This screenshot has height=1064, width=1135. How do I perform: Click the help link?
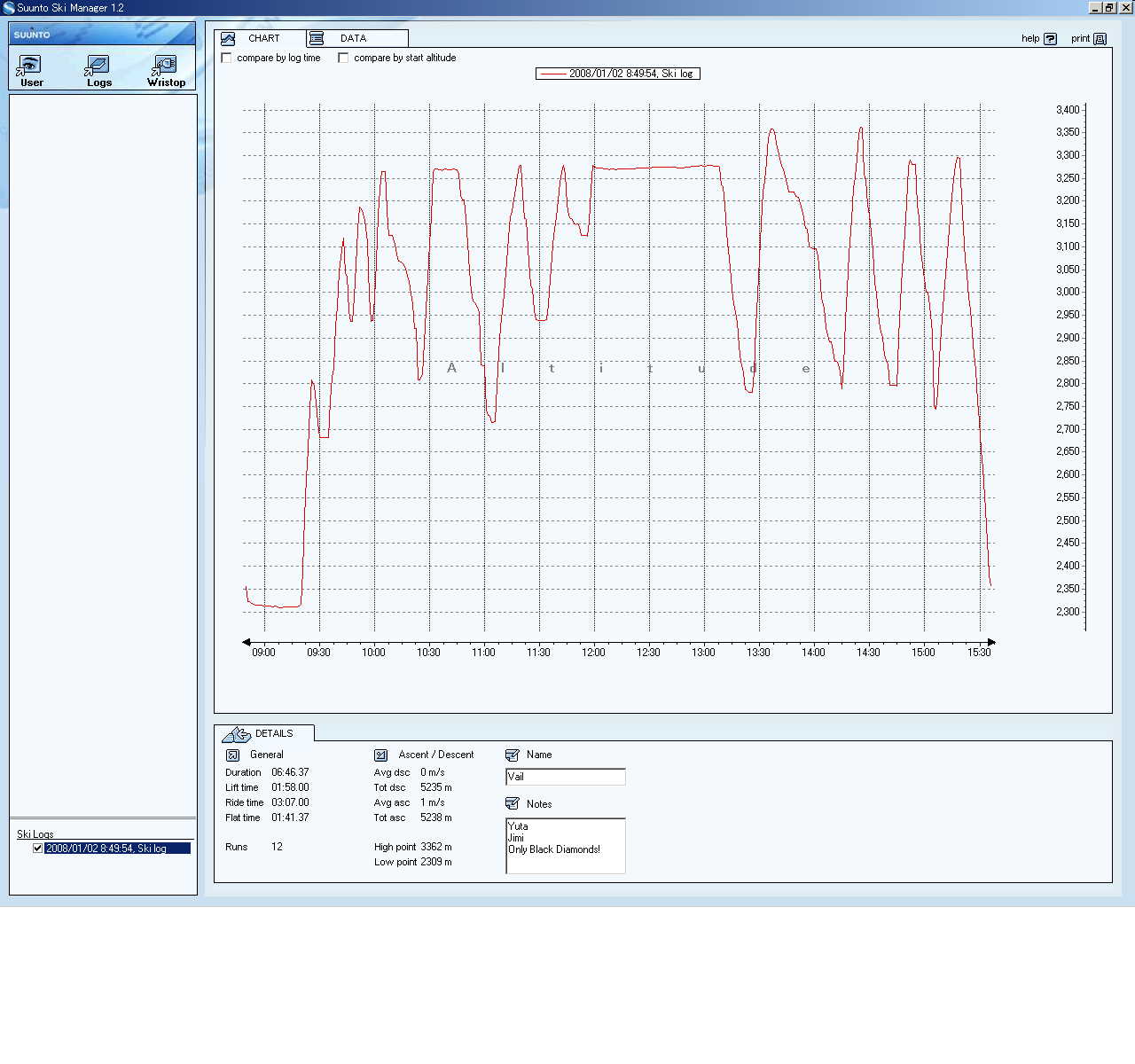click(1029, 39)
